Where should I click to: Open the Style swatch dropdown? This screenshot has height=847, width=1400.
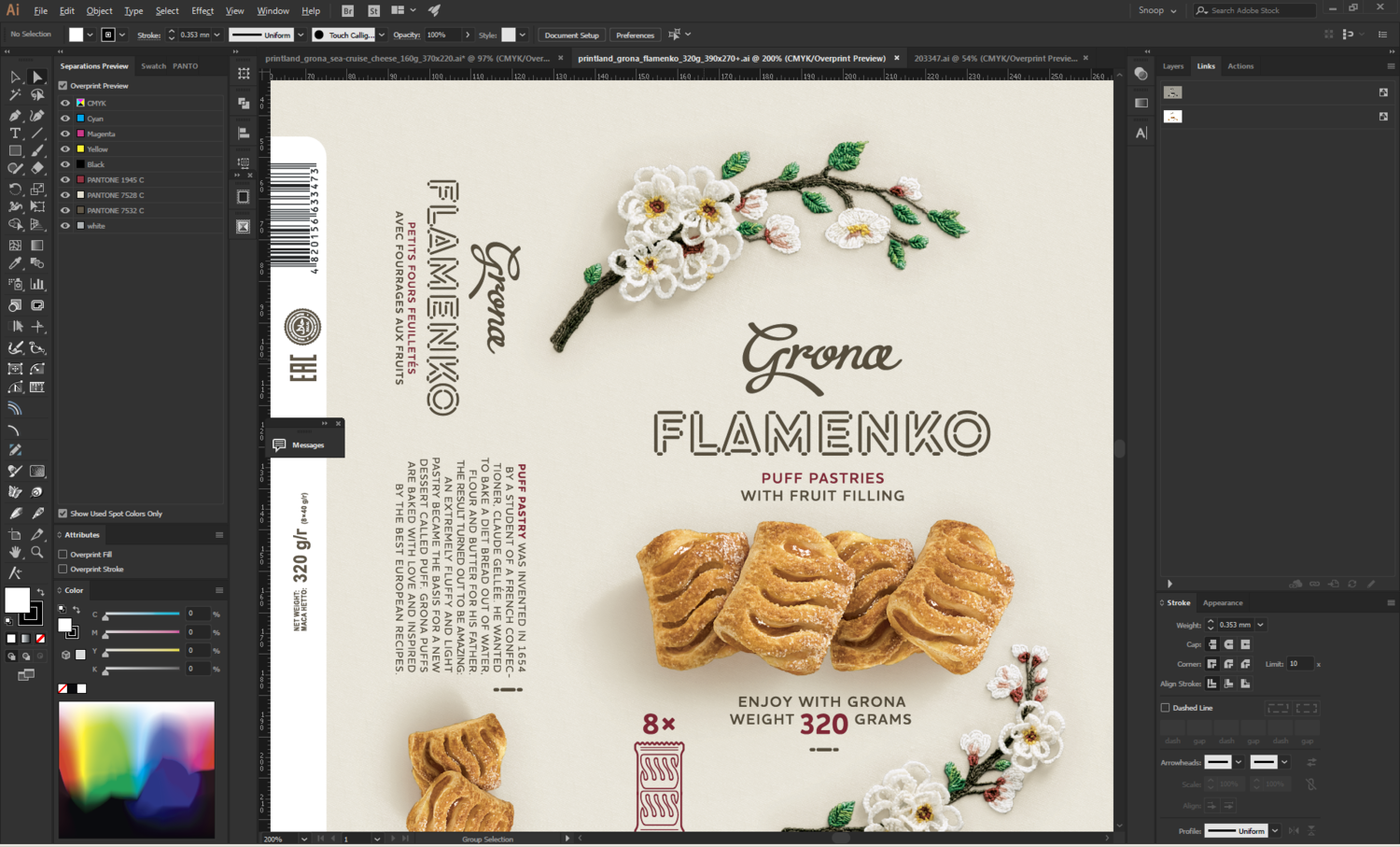pyautogui.click(x=523, y=35)
